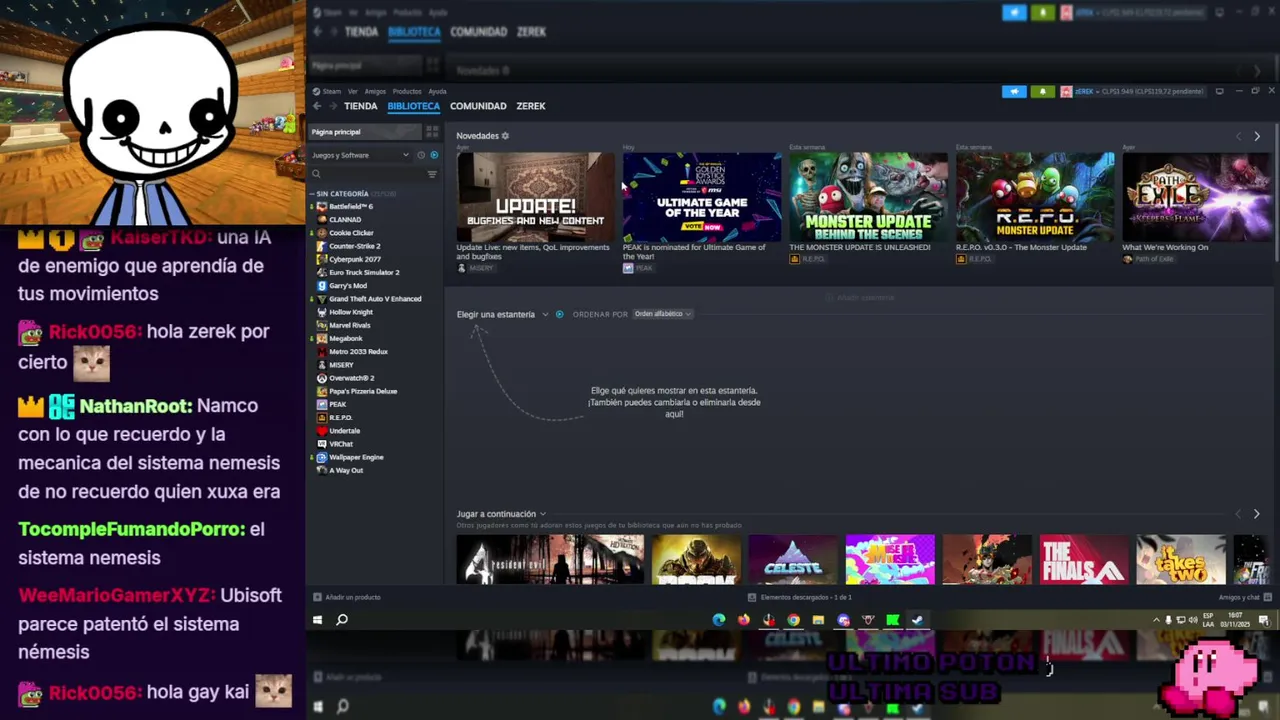Open the Ayuda menu

pos(437,92)
